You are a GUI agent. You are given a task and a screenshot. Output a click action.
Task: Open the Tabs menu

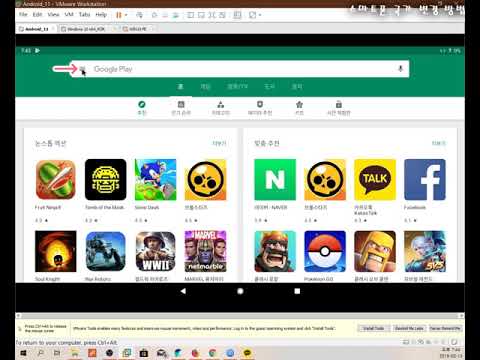pyautogui.click(x=84, y=15)
